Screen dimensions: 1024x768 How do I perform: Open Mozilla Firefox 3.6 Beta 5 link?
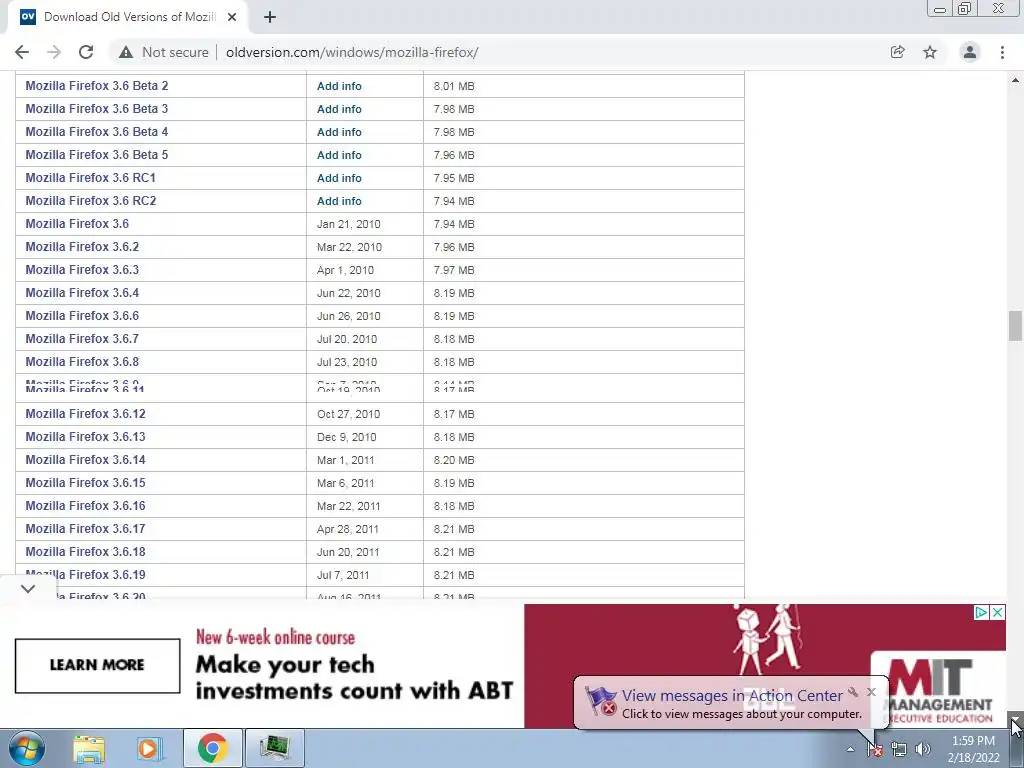tap(97, 155)
